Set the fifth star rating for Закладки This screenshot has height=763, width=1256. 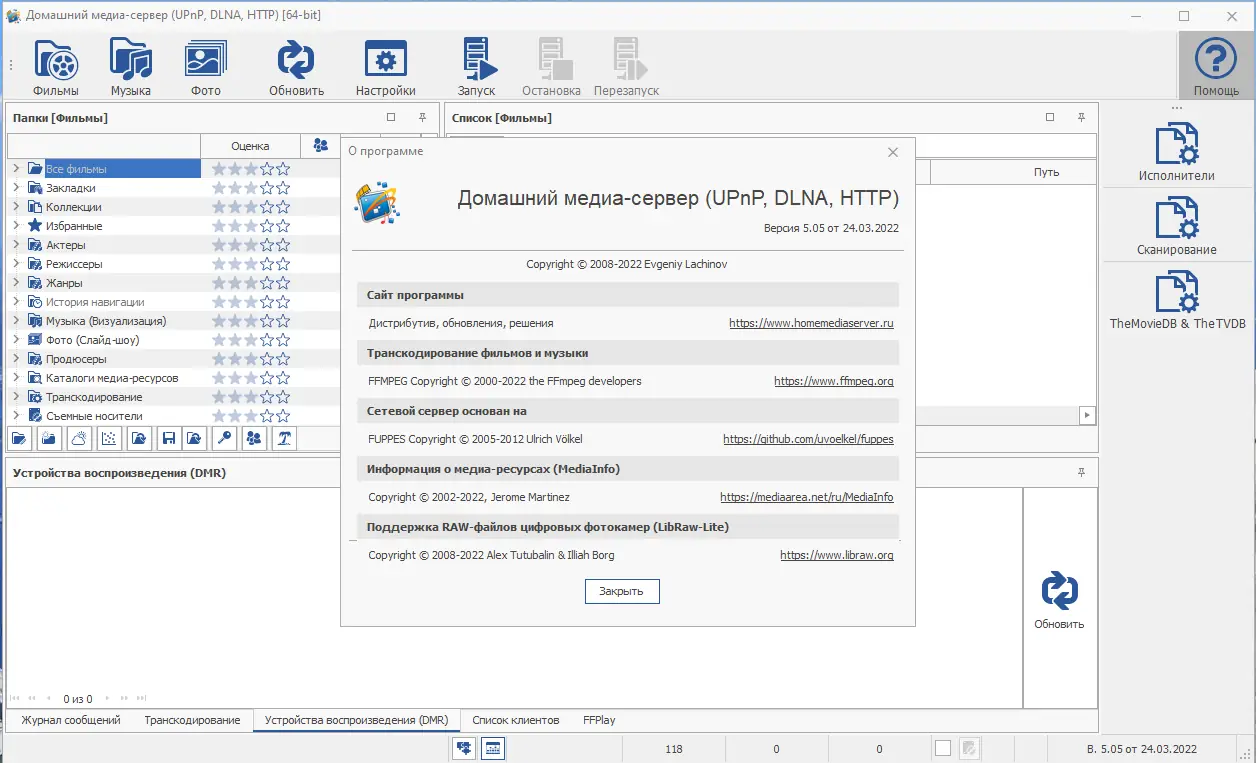(283, 188)
